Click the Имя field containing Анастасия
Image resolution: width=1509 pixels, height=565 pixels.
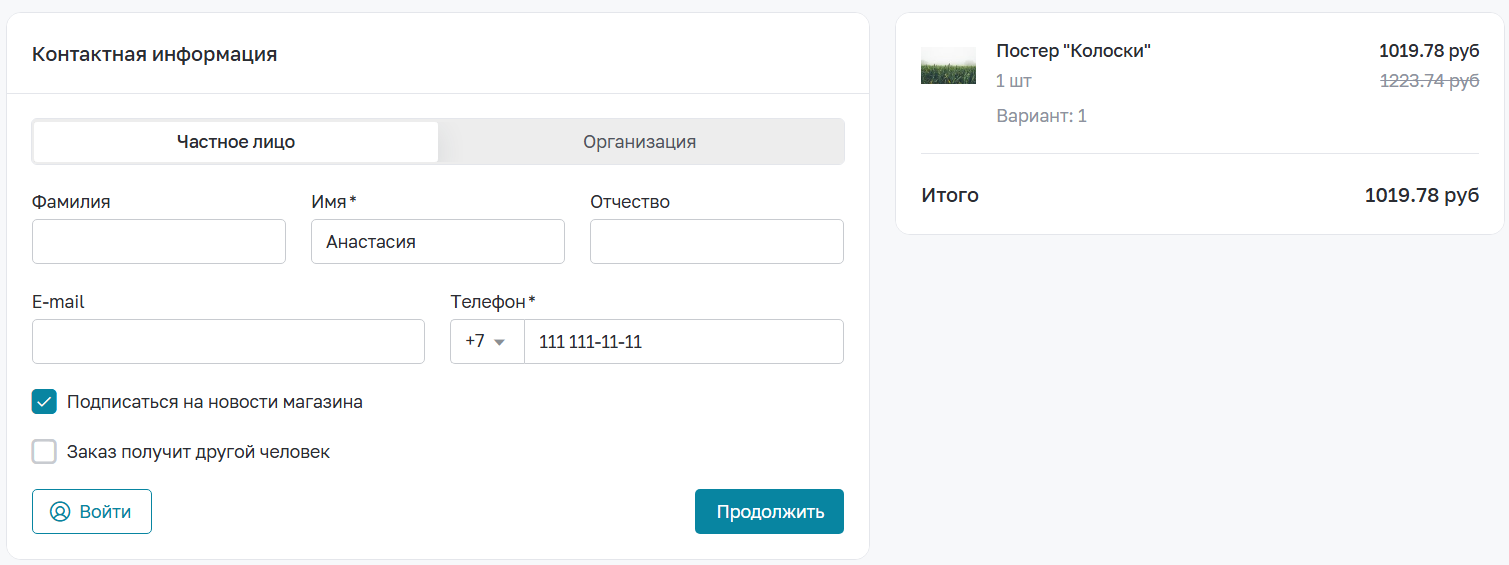click(x=438, y=242)
